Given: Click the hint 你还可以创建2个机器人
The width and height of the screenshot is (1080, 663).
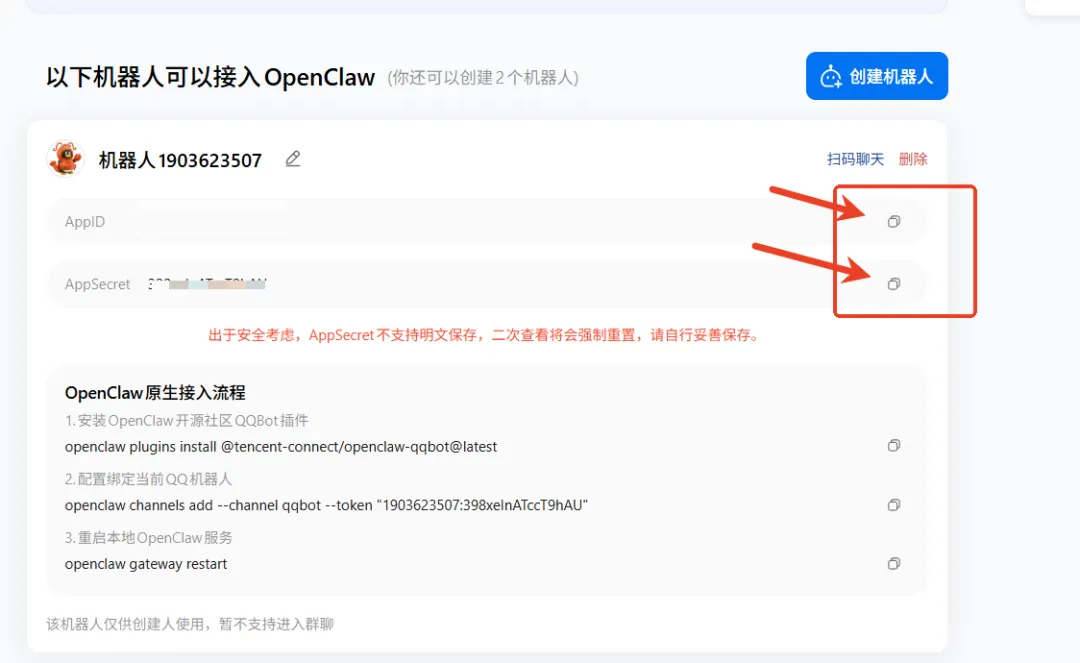Looking at the screenshot, I should (x=483, y=78).
